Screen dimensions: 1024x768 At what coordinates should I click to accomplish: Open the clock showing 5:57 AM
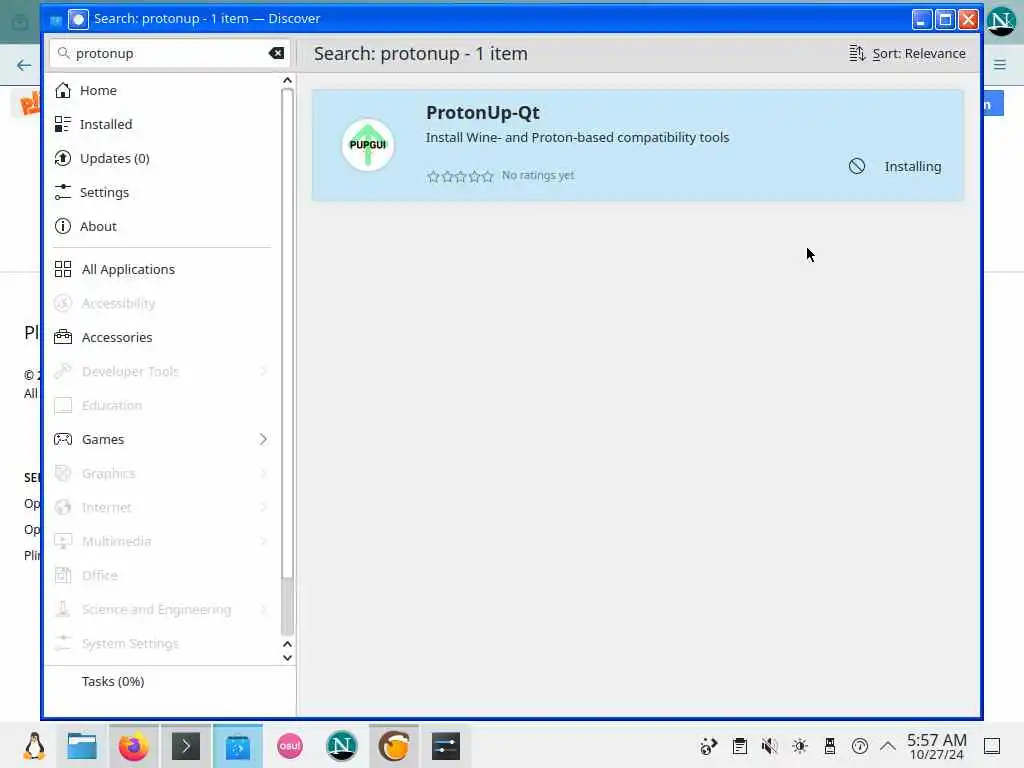click(936, 746)
